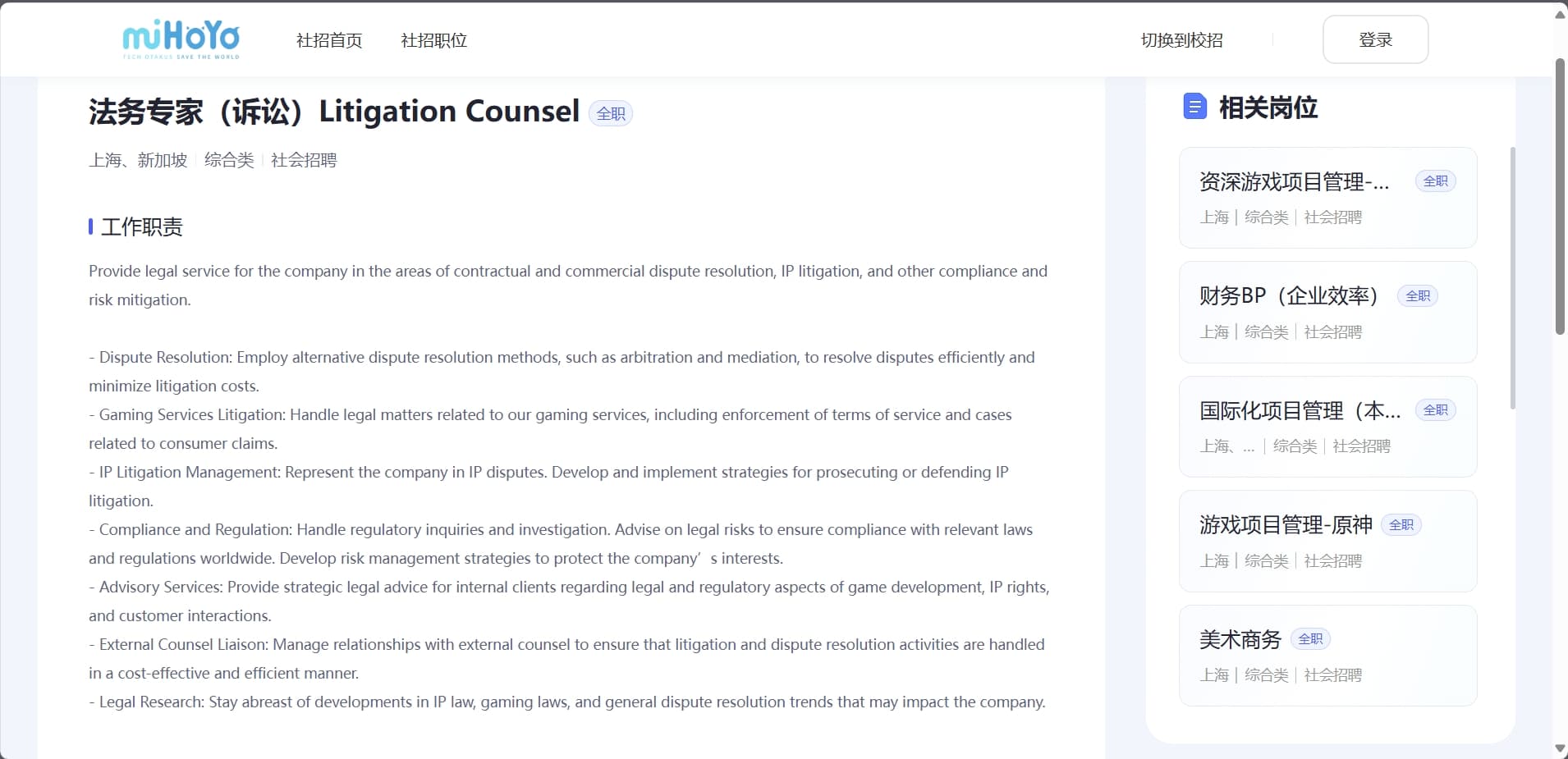Click the Litigation Counsel job title heading
This screenshot has height=759, width=1568.
point(334,112)
